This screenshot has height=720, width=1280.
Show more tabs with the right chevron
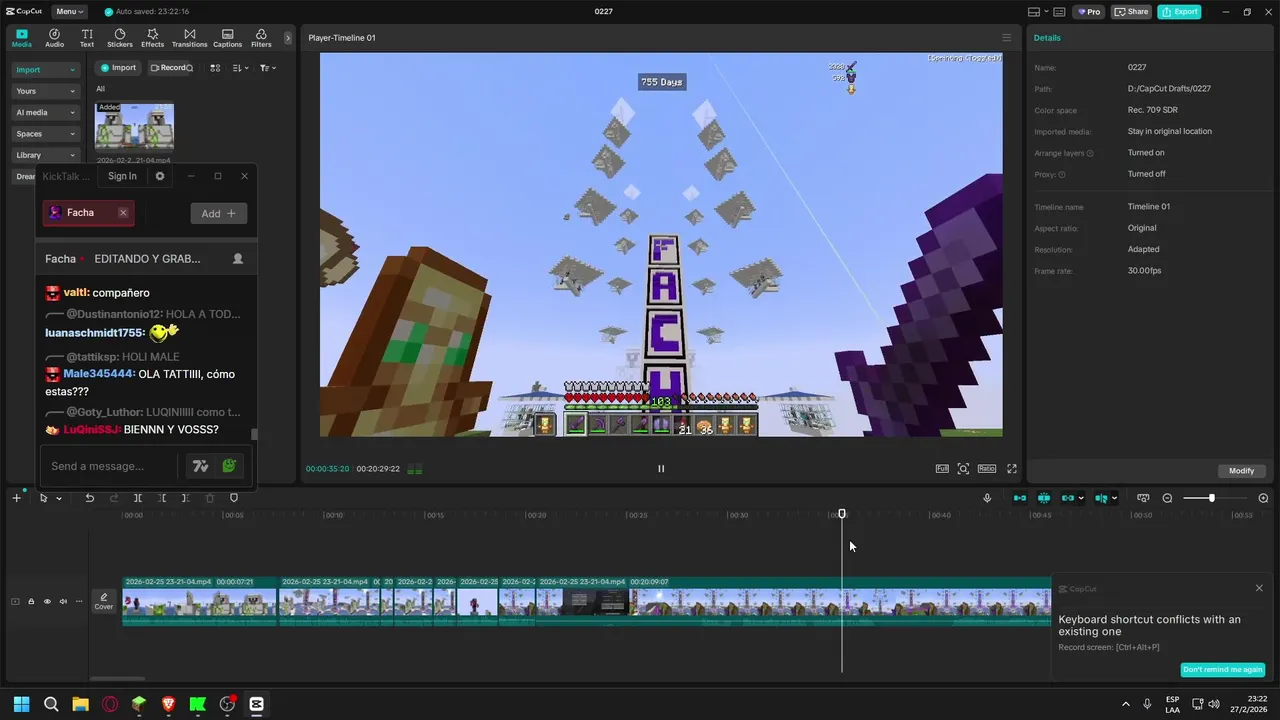point(288,38)
